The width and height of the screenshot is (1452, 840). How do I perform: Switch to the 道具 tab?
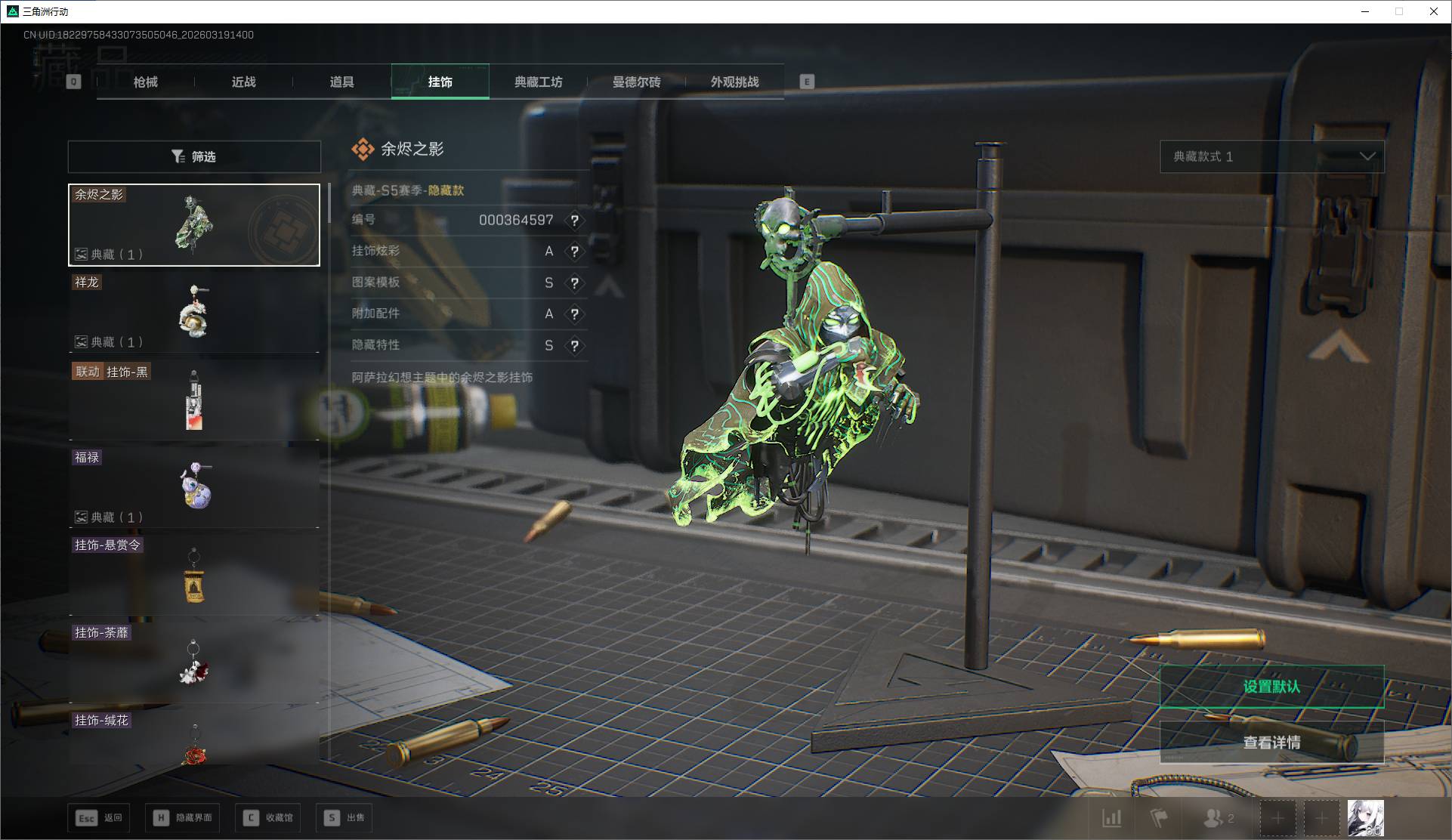pos(341,82)
